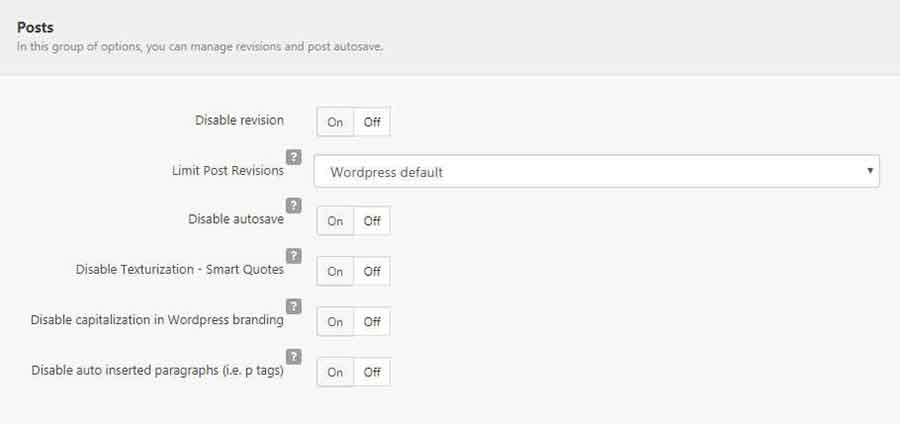Image resolution: width=900 pixels, height=424 pixels.
Task: Turn Disable revision Off
Action: [x=372, y=122]
